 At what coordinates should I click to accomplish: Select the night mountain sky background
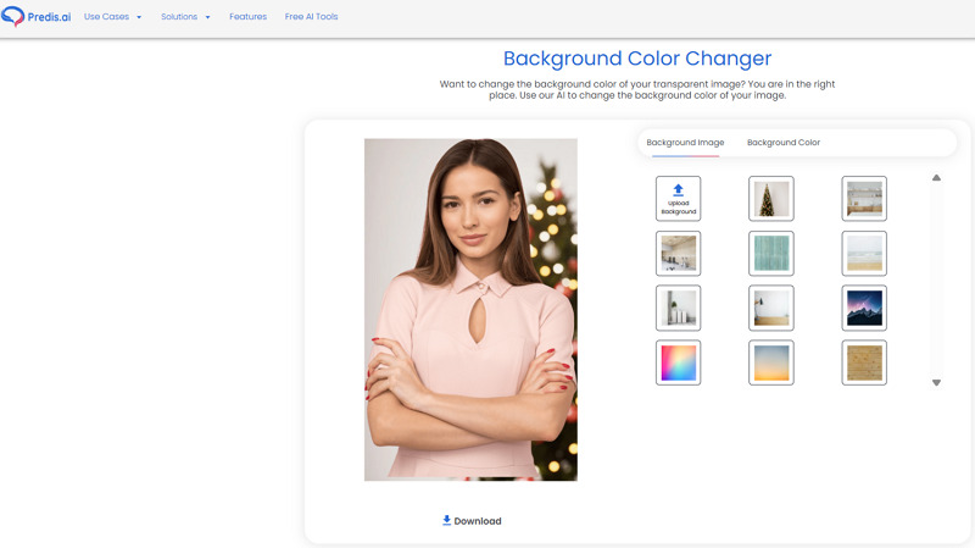864,308
